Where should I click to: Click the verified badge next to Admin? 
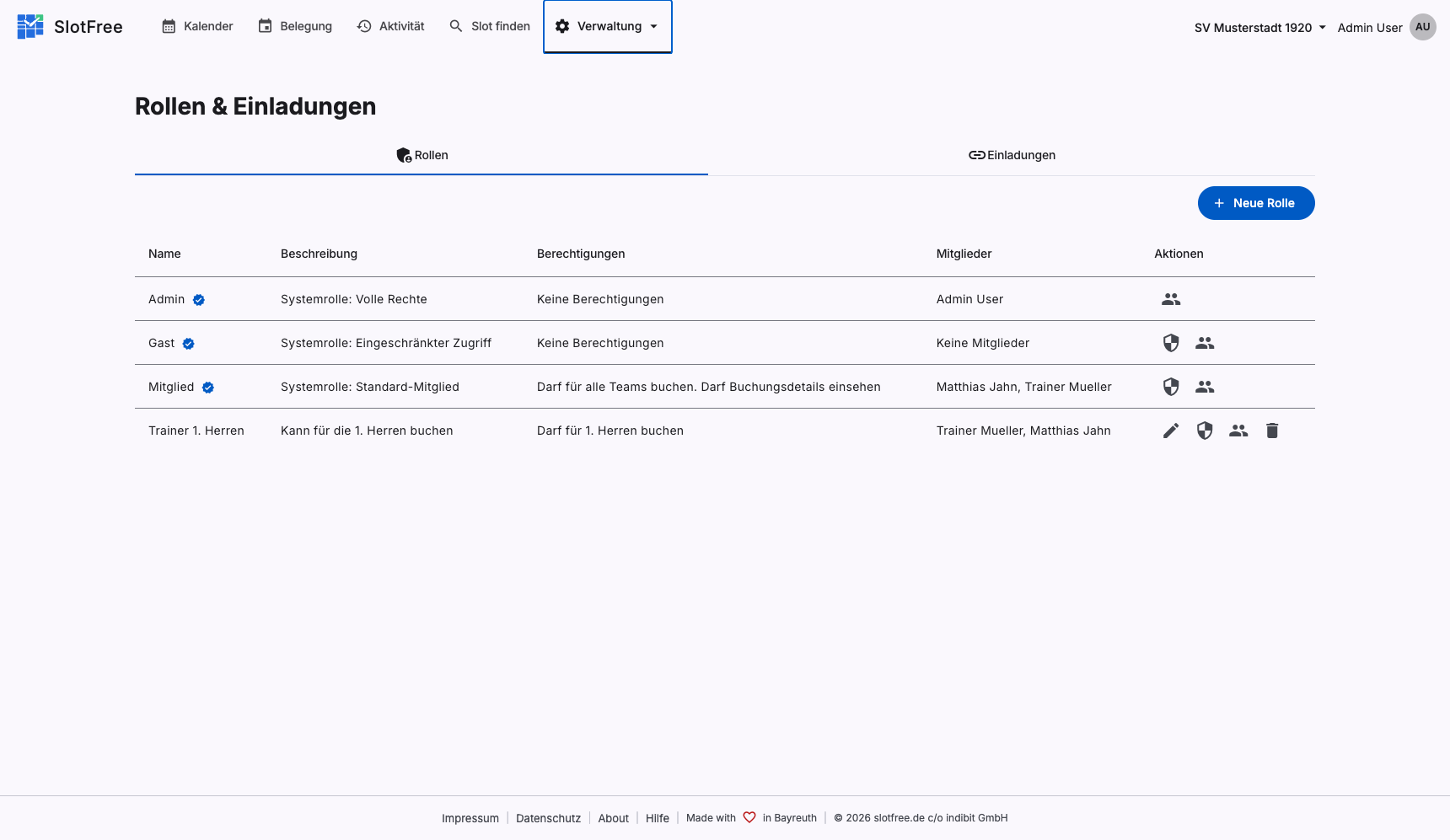pos(198,299)
